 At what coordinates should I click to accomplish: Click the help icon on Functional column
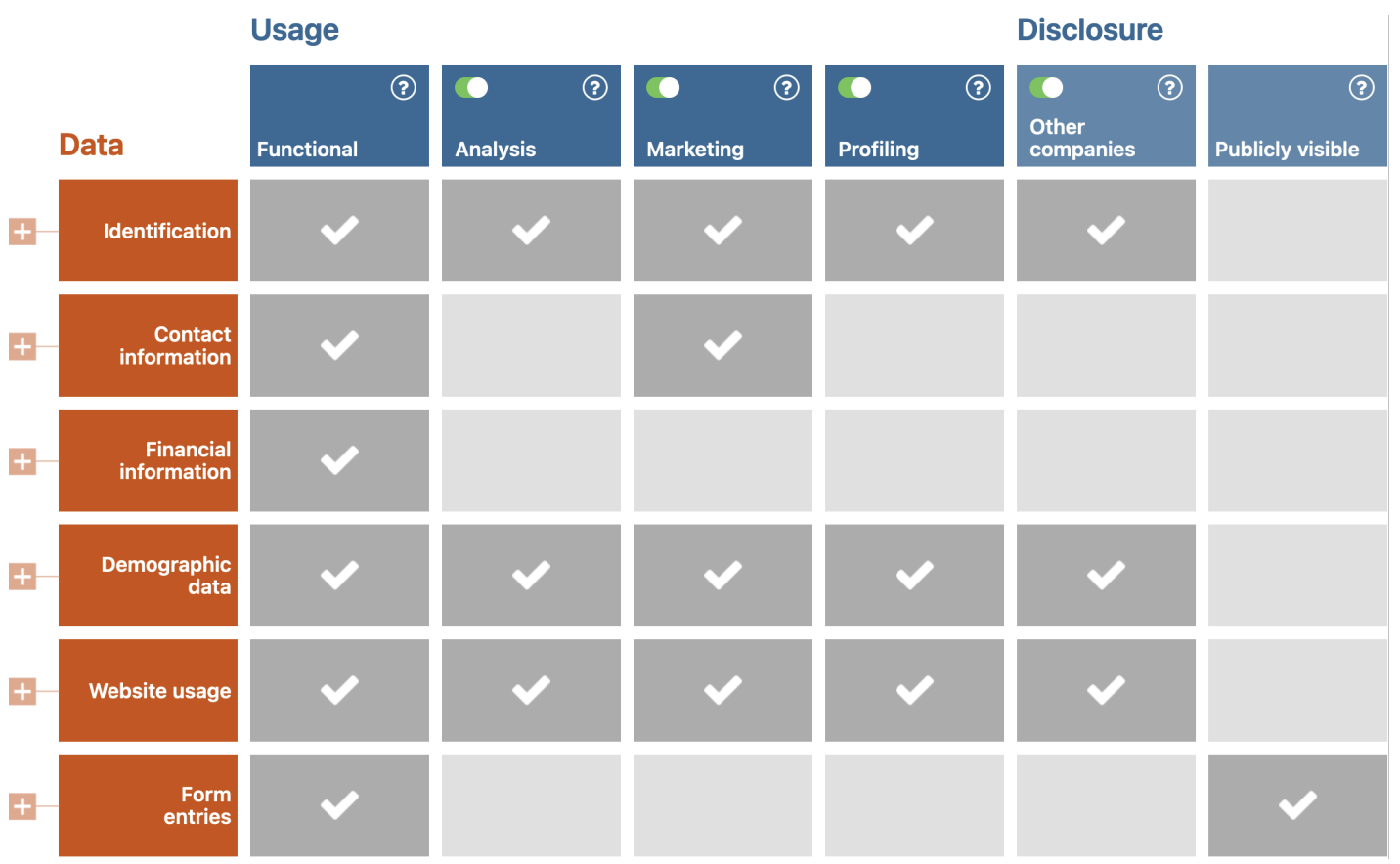click(x=403, y=88)
